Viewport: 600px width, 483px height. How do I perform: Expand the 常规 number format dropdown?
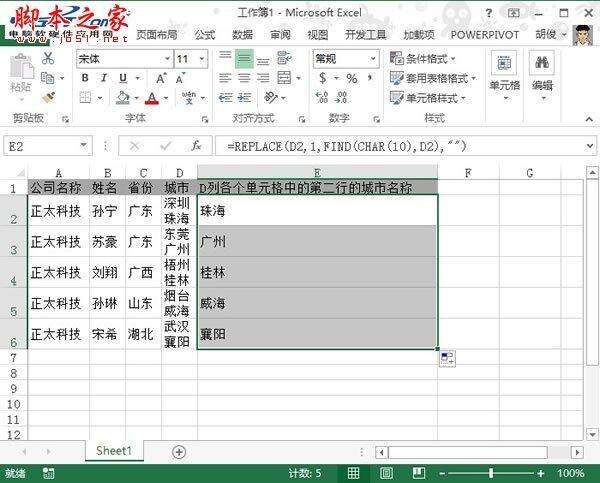[x=372, y=59]
